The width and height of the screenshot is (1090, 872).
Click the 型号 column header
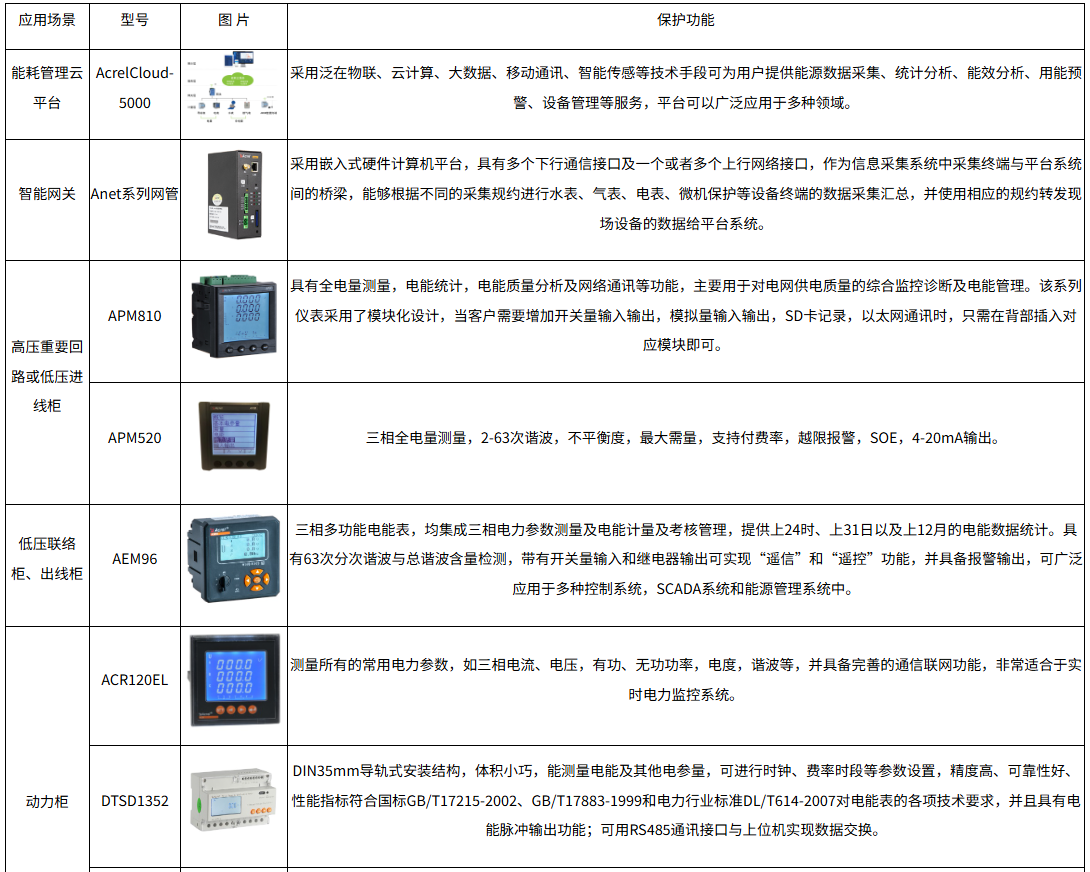point(134,20)
